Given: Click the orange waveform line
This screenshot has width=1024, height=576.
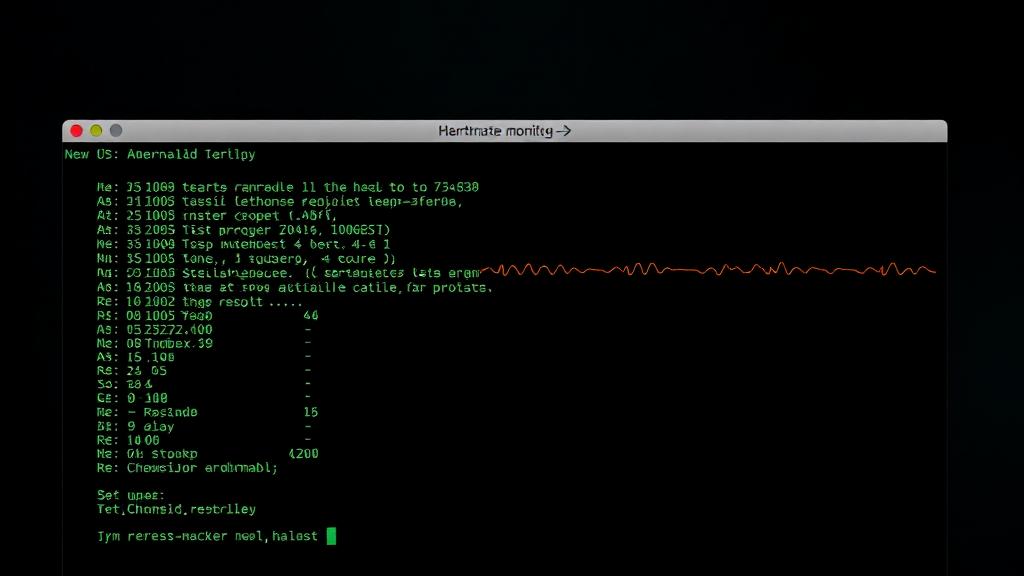Looking at the screenshot, I should pyautogui.click(x=710, y=269).
